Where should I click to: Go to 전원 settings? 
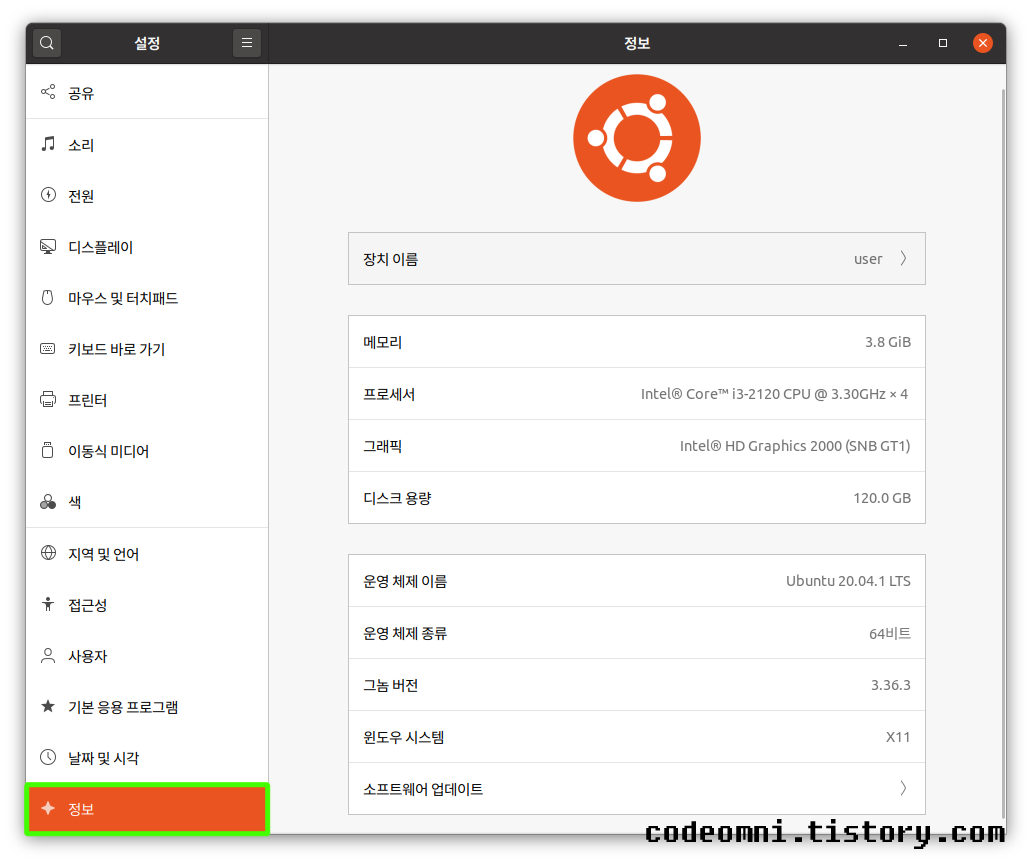[147, 196]
